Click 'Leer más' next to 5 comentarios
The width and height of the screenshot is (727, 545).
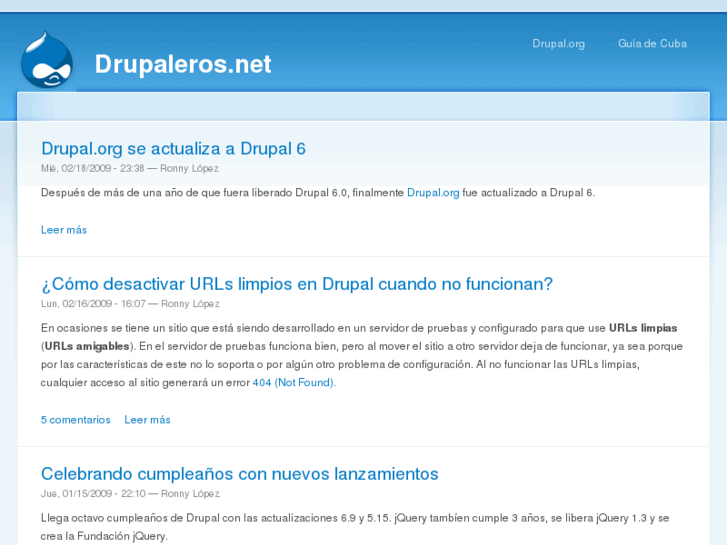pyautogui.click(x=147, y=420)
